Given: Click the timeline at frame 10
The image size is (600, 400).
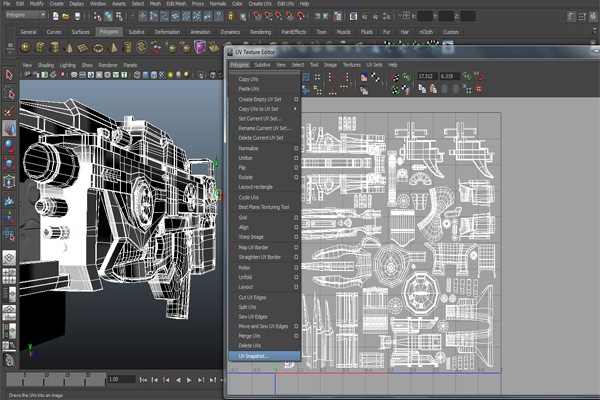Looking at the screenshot, I should [46, 379].
